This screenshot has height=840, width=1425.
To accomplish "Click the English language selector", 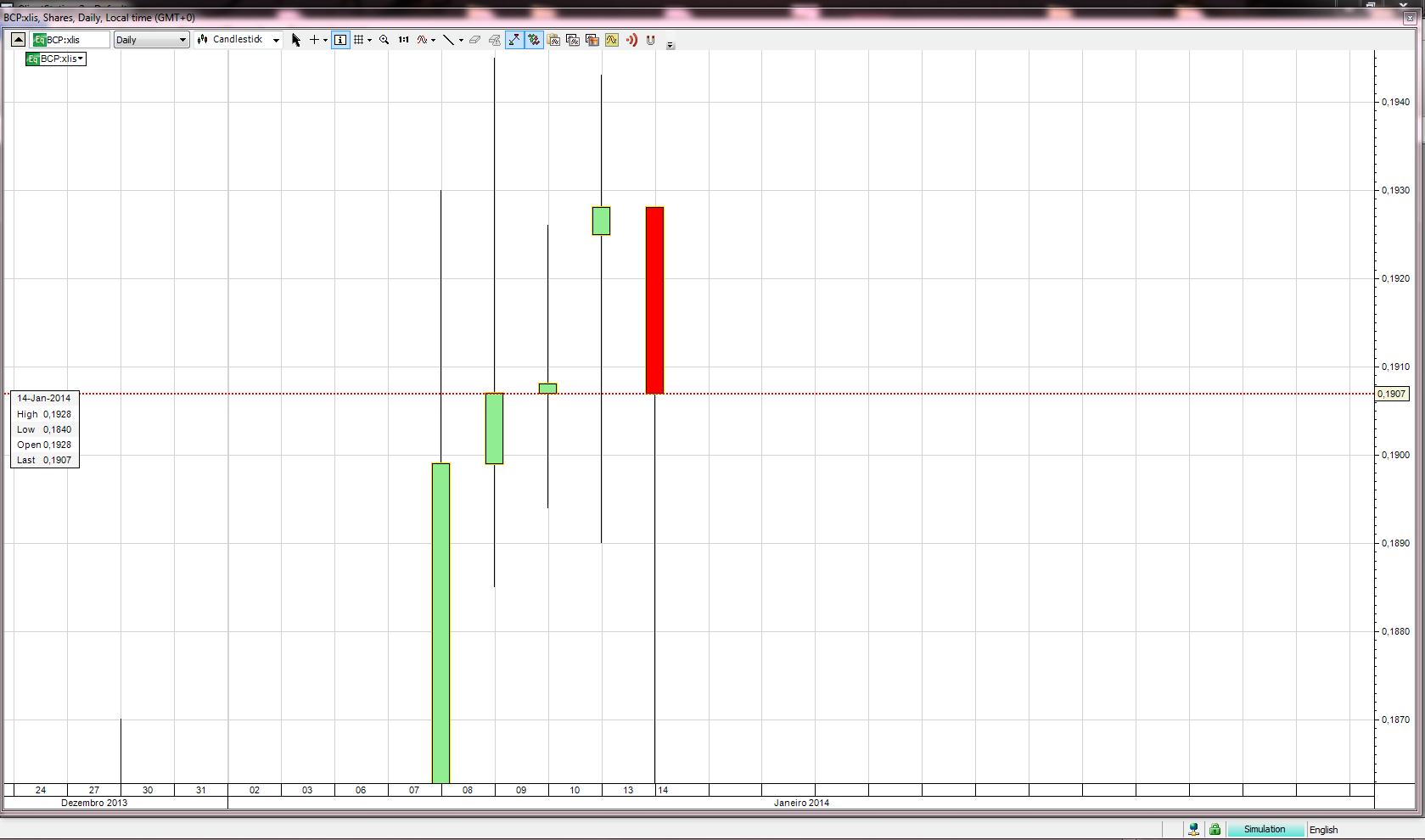I will tap(1323, 830).
